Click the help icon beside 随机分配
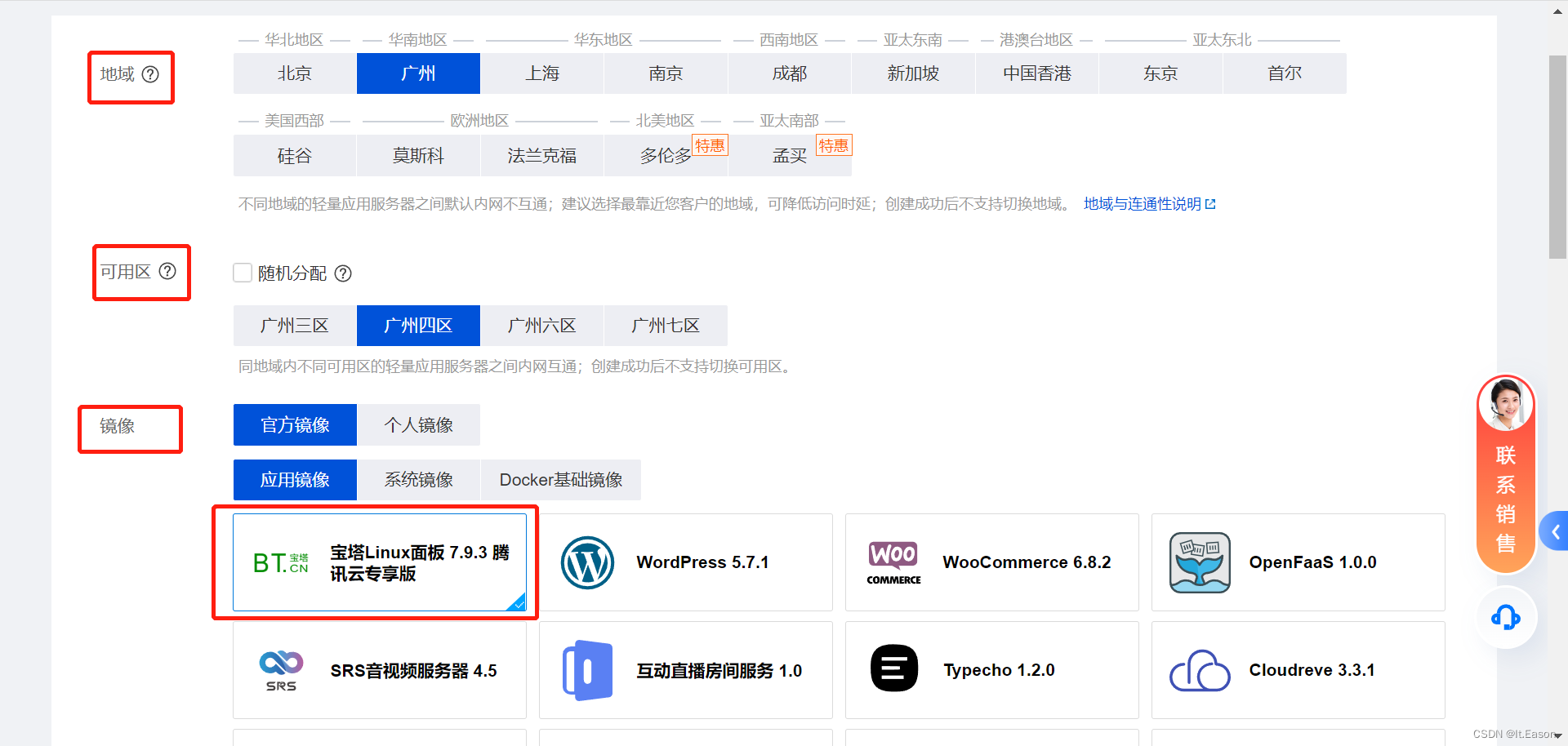The height and width of the screenshot is (746, 1568). point(343,273)
